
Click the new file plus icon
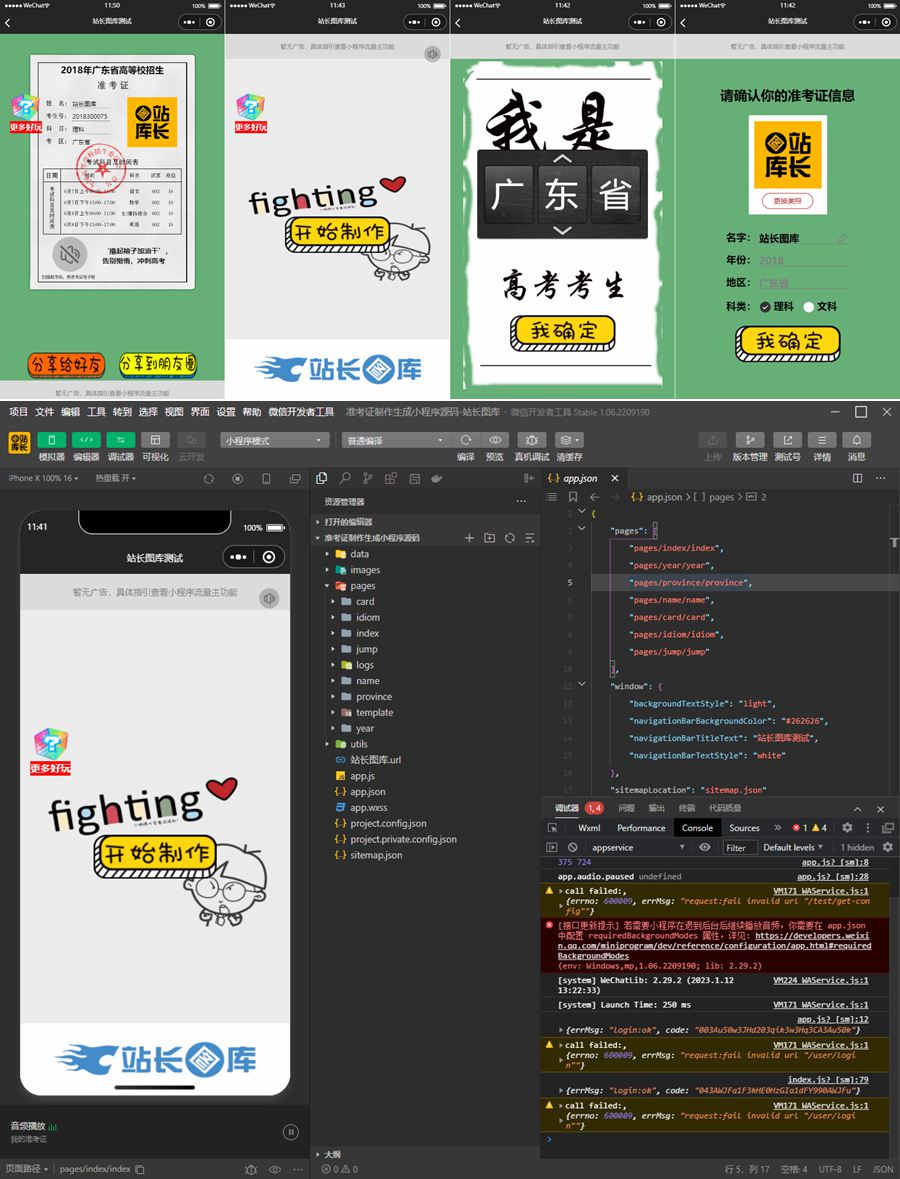point(469,538)
